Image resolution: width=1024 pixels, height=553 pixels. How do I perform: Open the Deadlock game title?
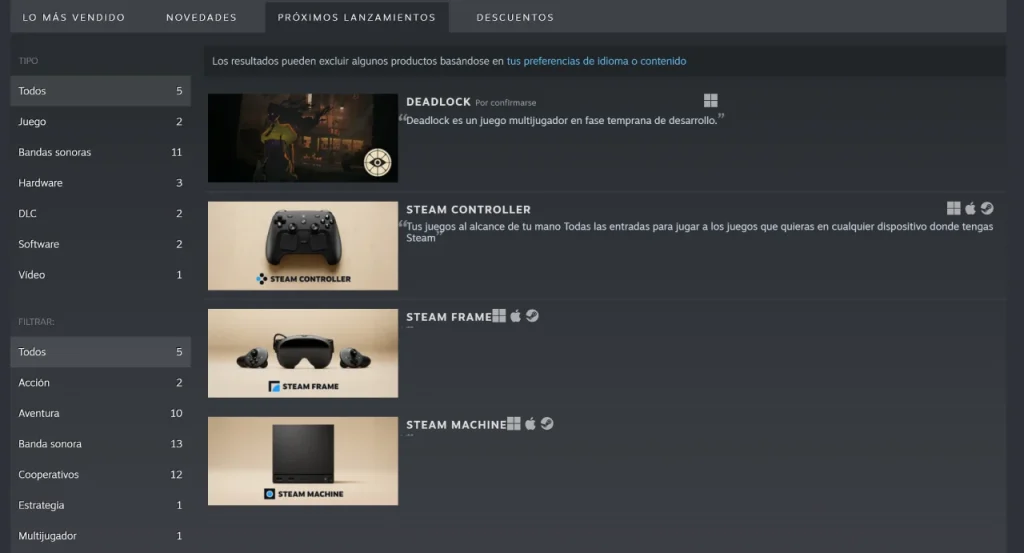pyautogui.click(x=438, y=102)
